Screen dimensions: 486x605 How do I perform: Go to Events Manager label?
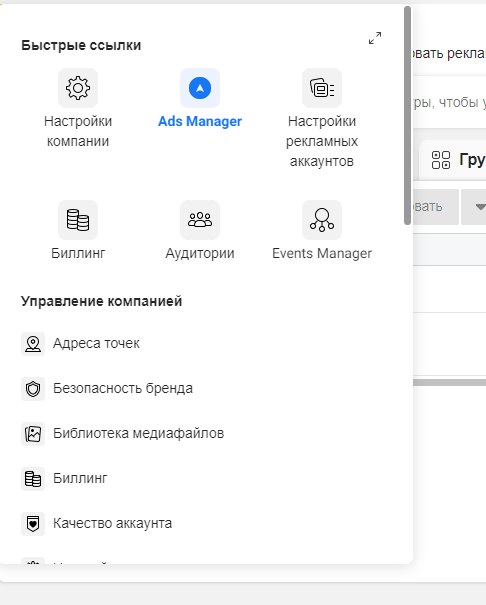[x=322, y=253]
